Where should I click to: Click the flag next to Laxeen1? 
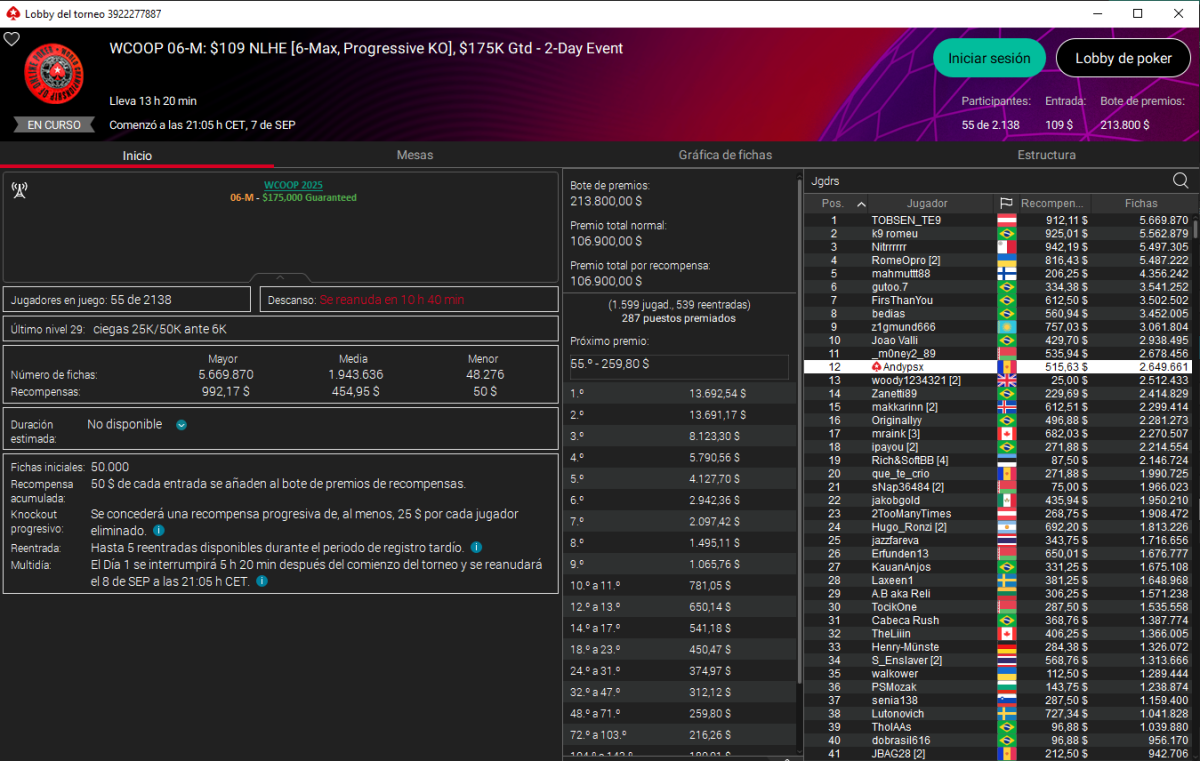click(x=1006, y=580)
